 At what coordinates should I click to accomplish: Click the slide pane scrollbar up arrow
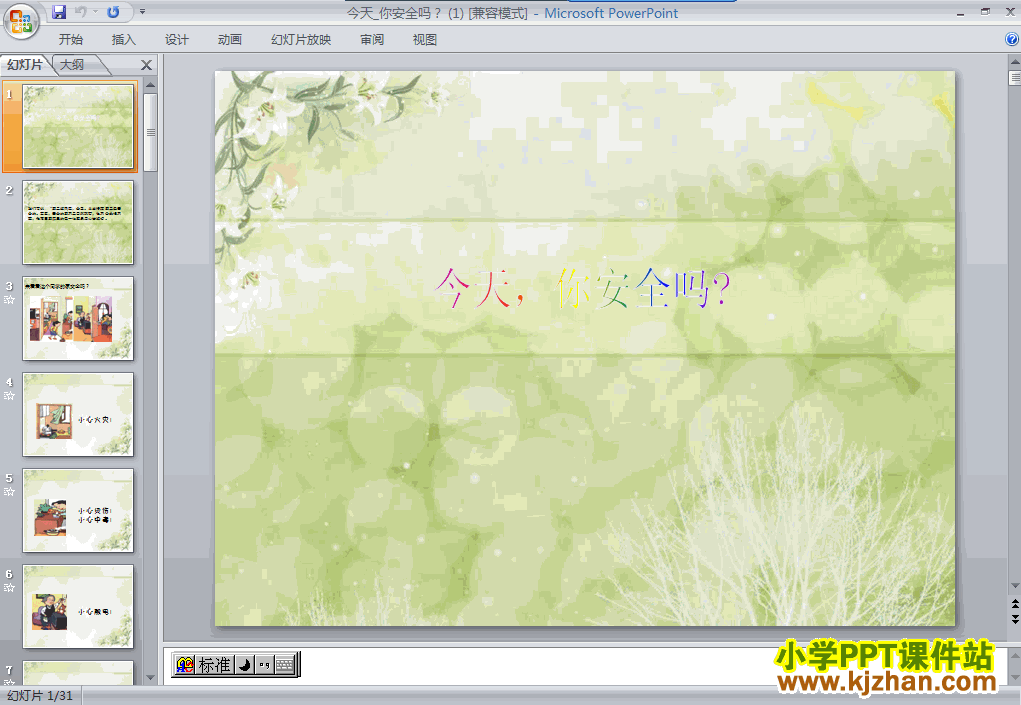pos(151,85)
